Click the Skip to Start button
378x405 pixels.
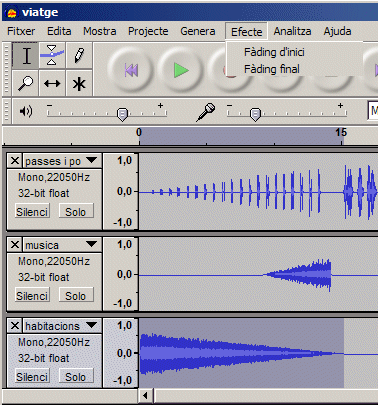pos(131,70)
